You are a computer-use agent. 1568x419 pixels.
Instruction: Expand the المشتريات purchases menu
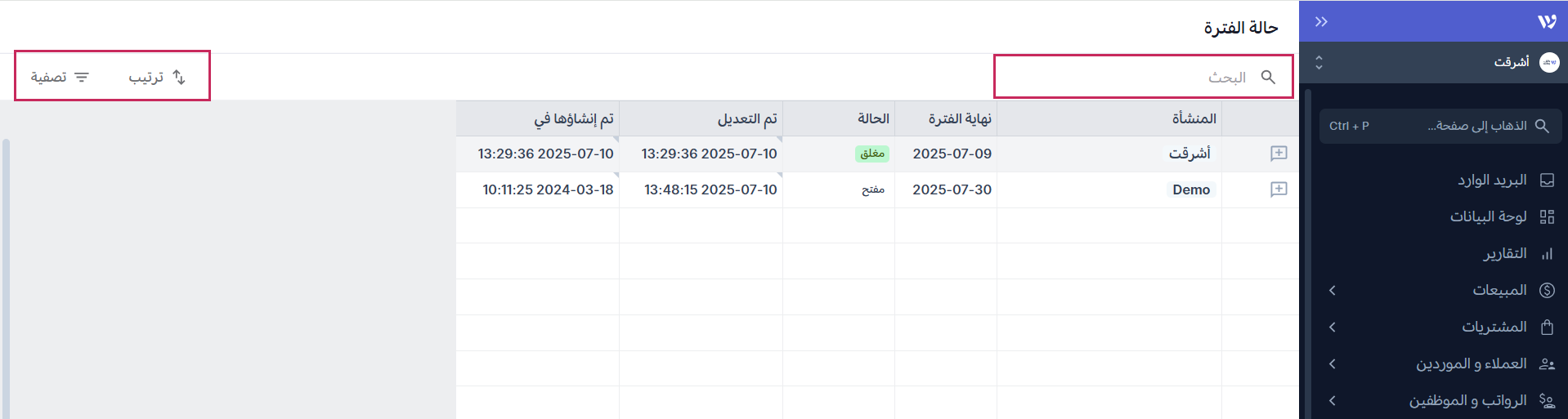[1333, 328]
